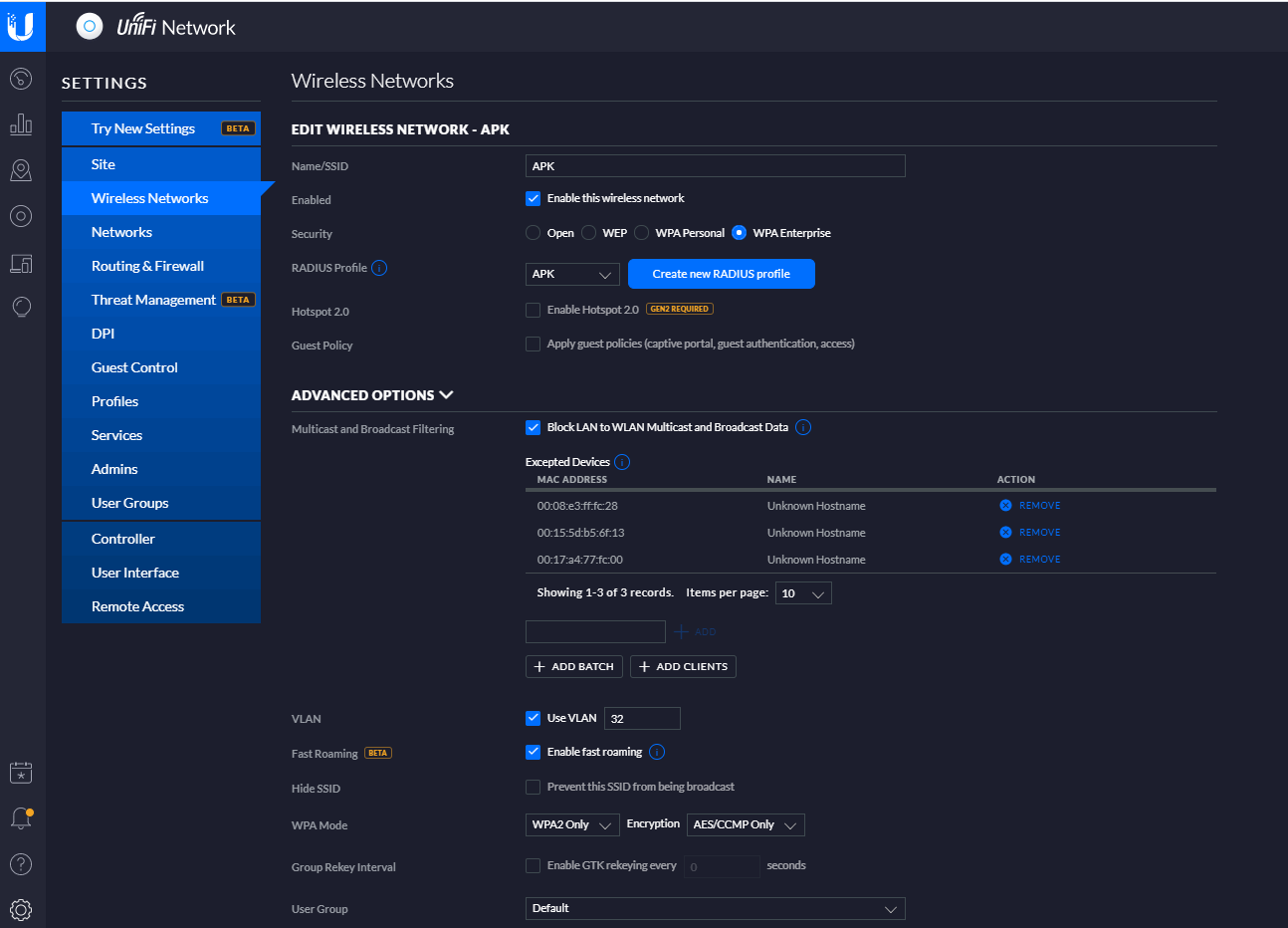1288x928 pixels.
Task: Open the Clients icon in sidebar
Action: [21, 263]
